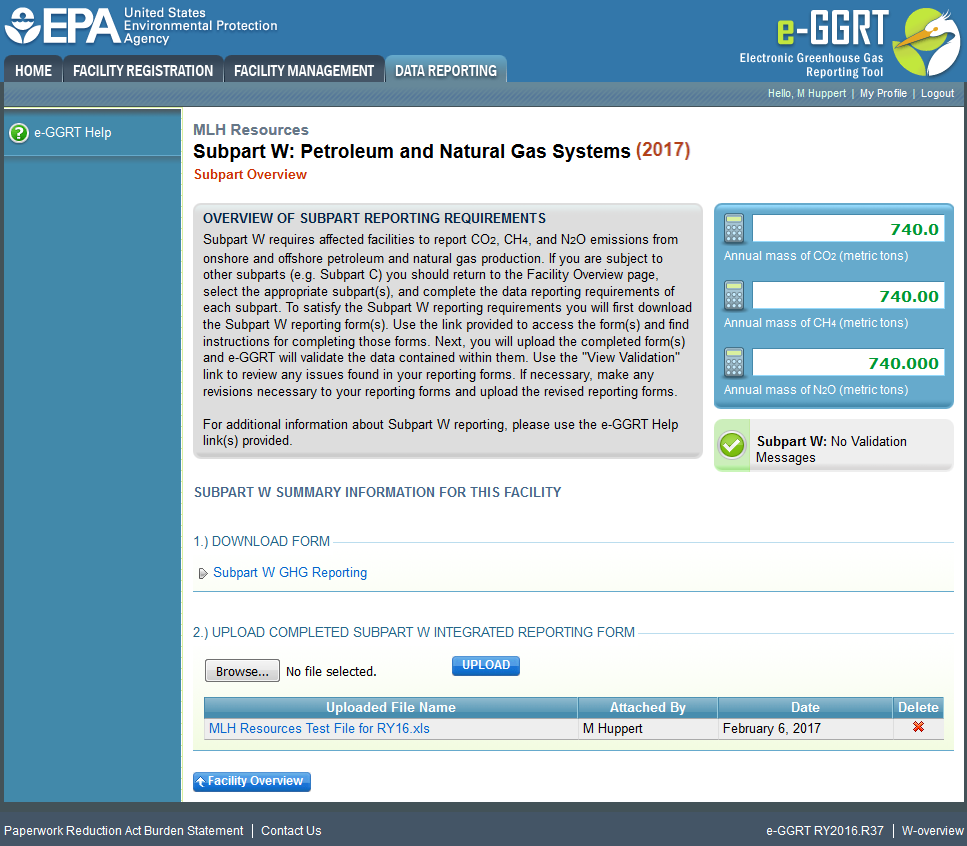
Task: Open the DATA REPORTING tab
Action: point(446,70)
